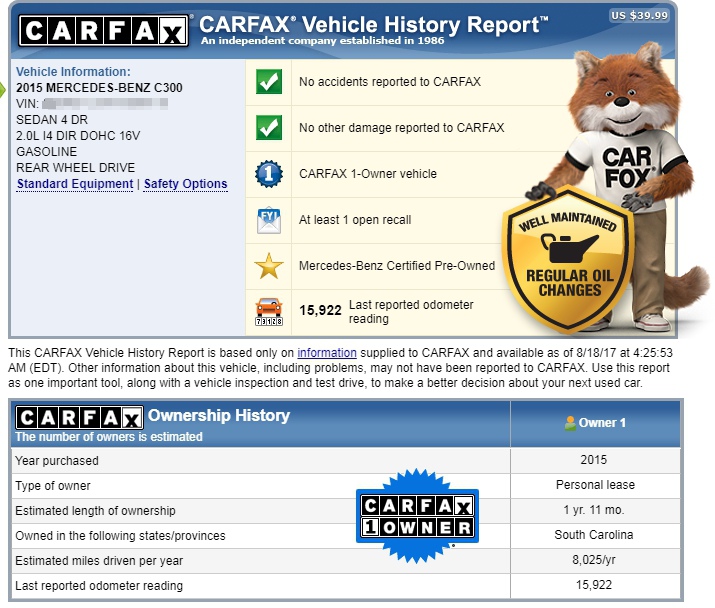Click the '2015' year purchased value
This screenshot has height=608, width=715.
click(594, 460)
